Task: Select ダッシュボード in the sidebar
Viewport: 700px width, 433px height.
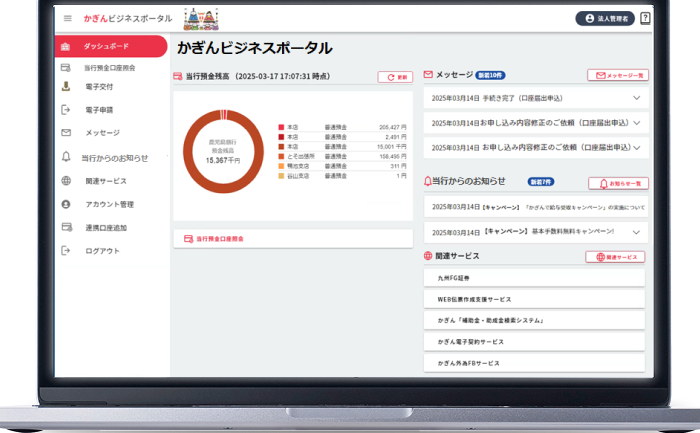Action: (111, 47)
